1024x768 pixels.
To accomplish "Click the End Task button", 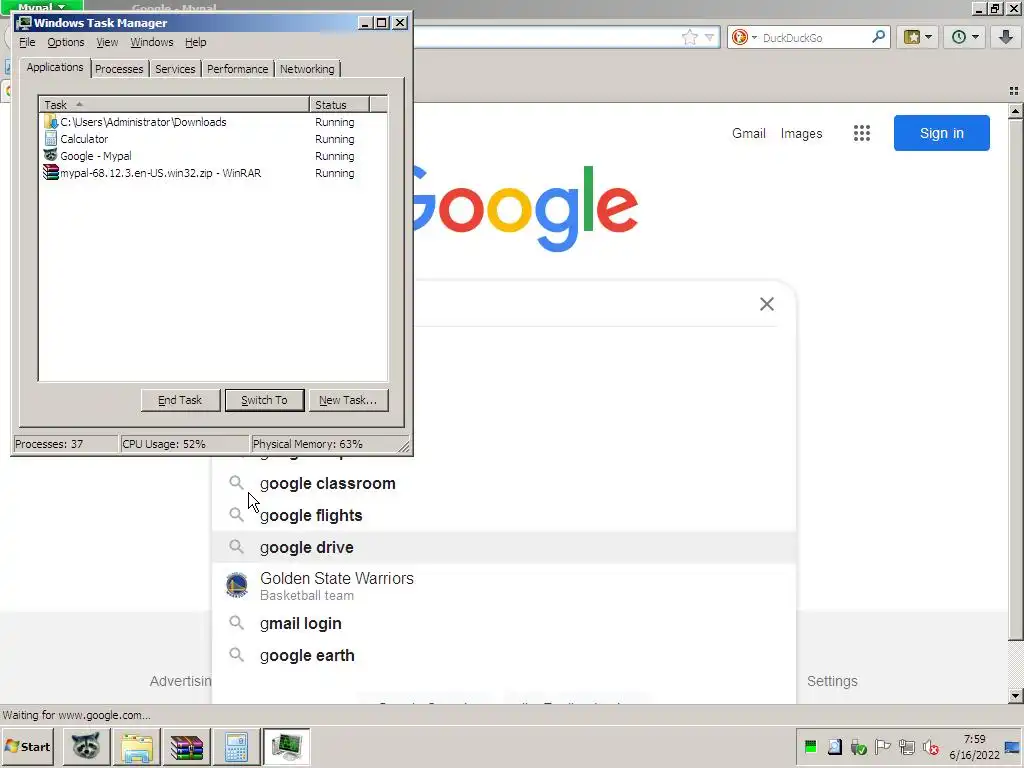I will (x=180, y=400).
